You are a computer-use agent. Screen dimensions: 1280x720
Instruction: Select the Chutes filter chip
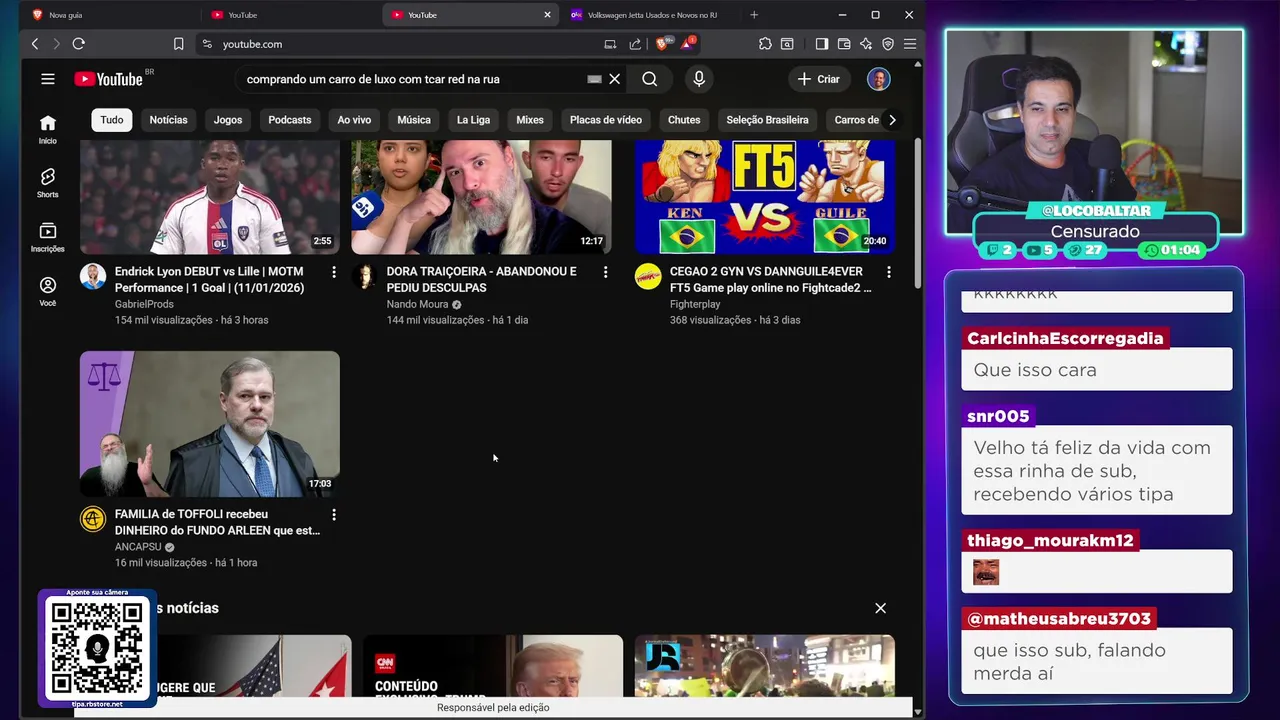[x=684, y=120]
